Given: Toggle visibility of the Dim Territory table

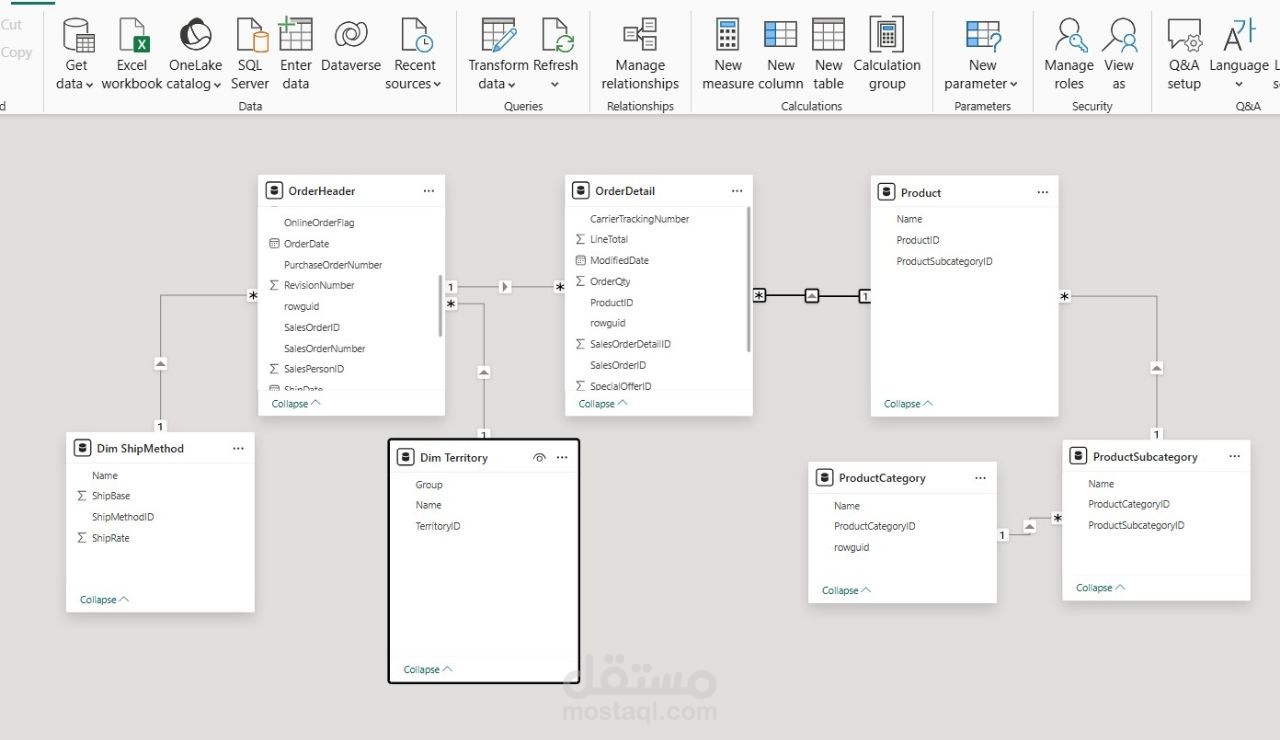Looking at the screenshot, I should click(x=539, y=457).
